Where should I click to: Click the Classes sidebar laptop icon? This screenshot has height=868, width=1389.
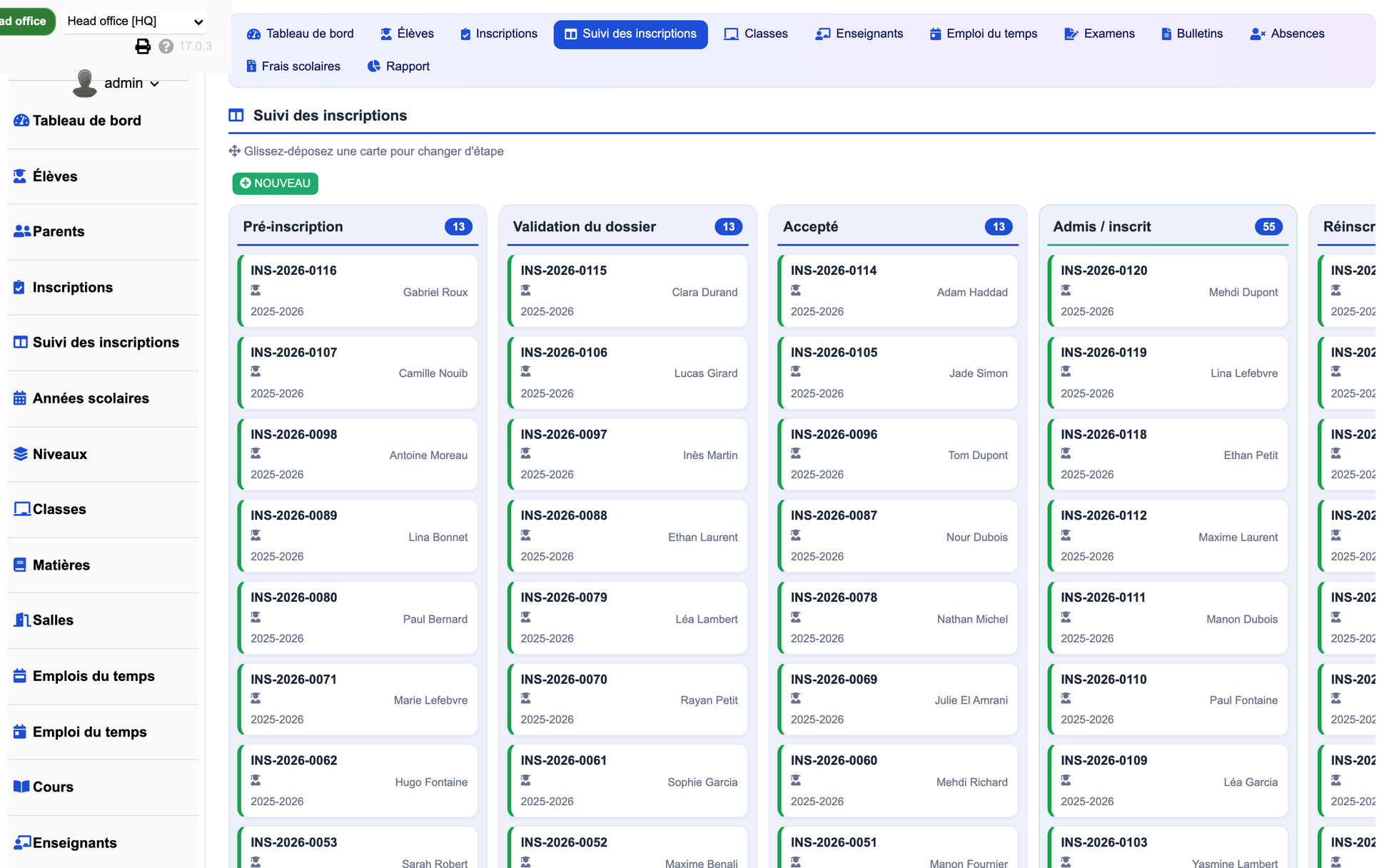click(x=22, y=509)
